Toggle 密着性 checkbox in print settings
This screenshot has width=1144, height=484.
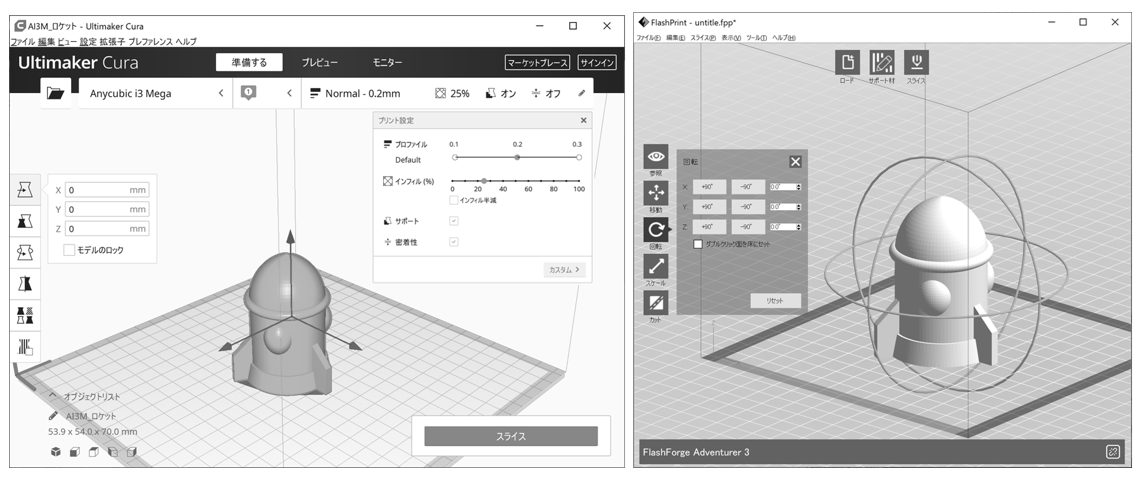coord(453,242)
